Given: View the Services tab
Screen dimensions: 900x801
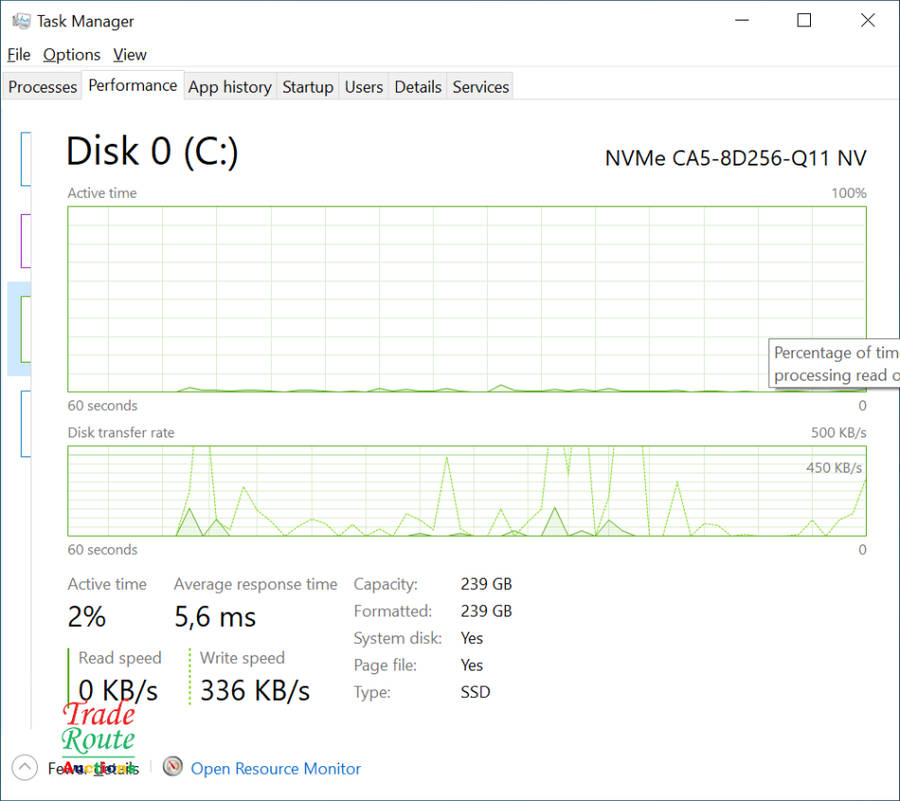Looking at the screenshot, I should tap(481, 87).
